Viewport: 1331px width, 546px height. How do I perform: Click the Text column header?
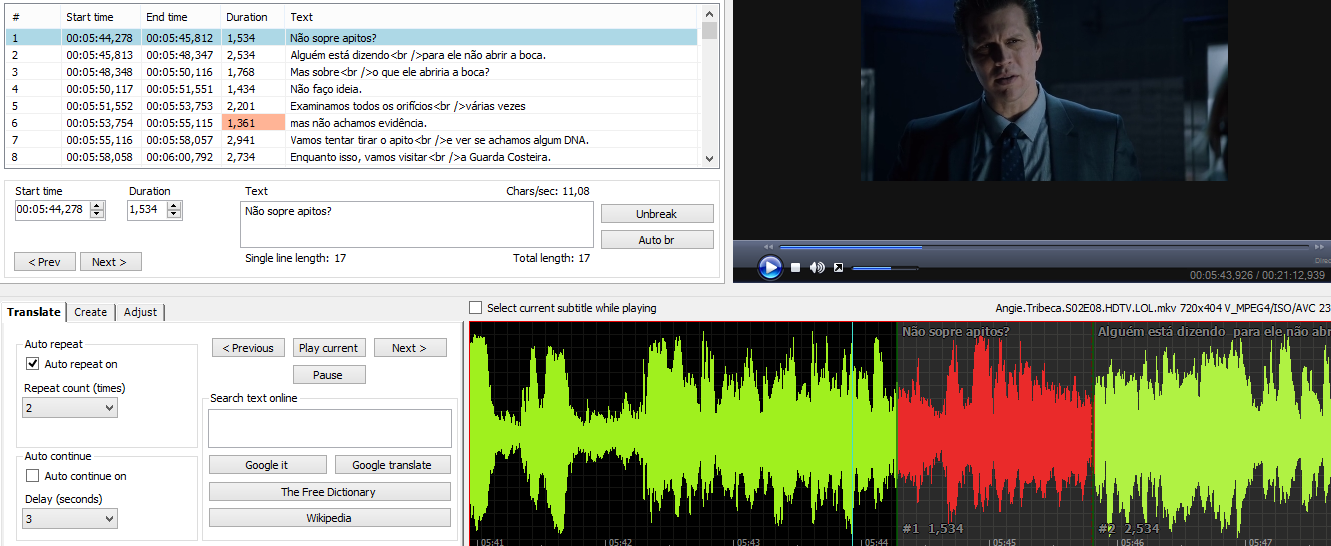pos(493,17)
